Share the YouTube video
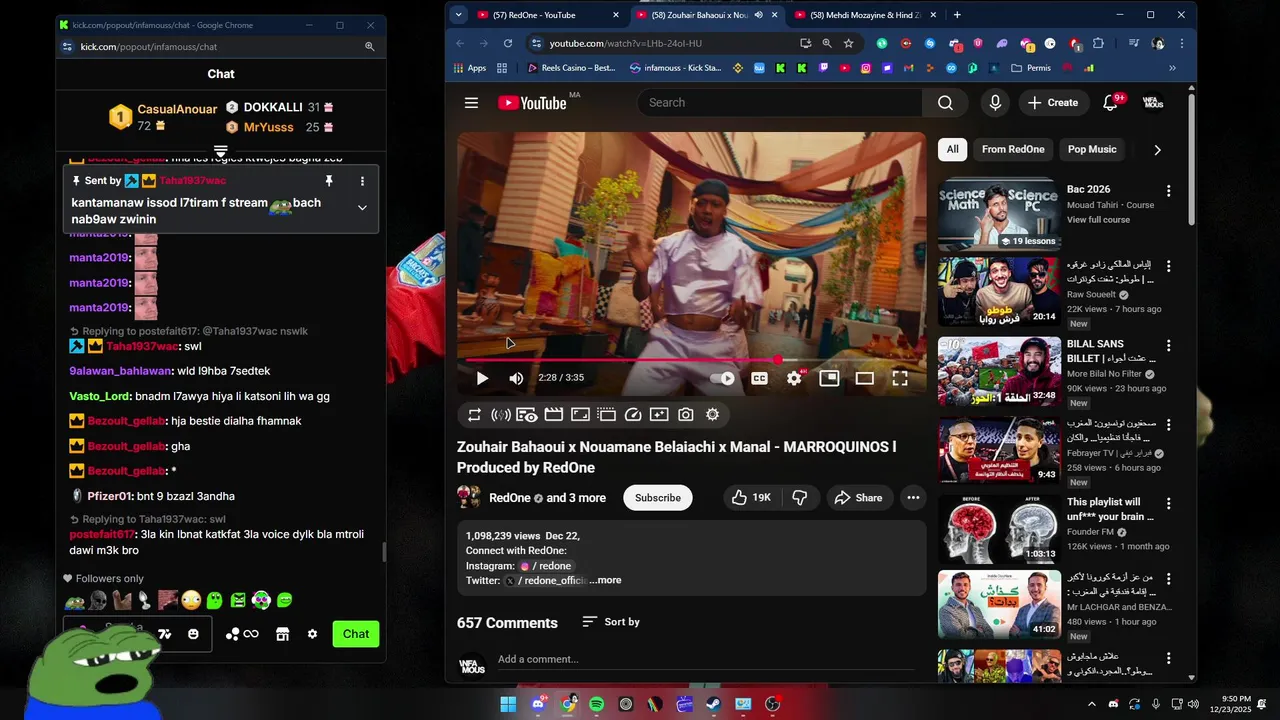The image size is (1280, 720). (x=858, y=498)
